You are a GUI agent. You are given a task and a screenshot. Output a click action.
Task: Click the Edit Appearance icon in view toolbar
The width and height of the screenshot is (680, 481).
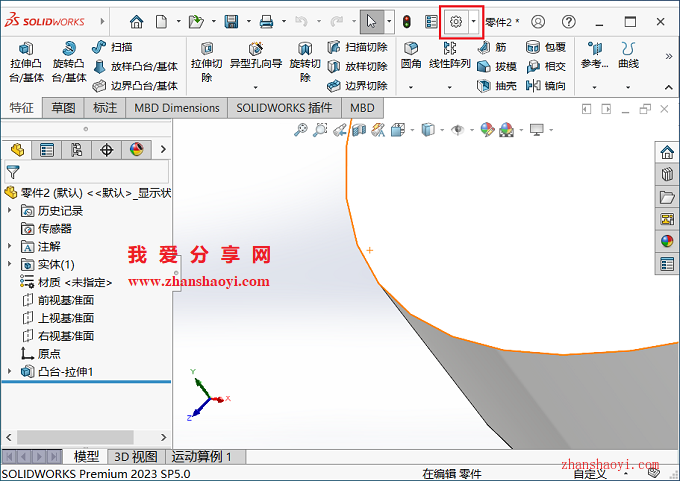click(x=487, y=130)
